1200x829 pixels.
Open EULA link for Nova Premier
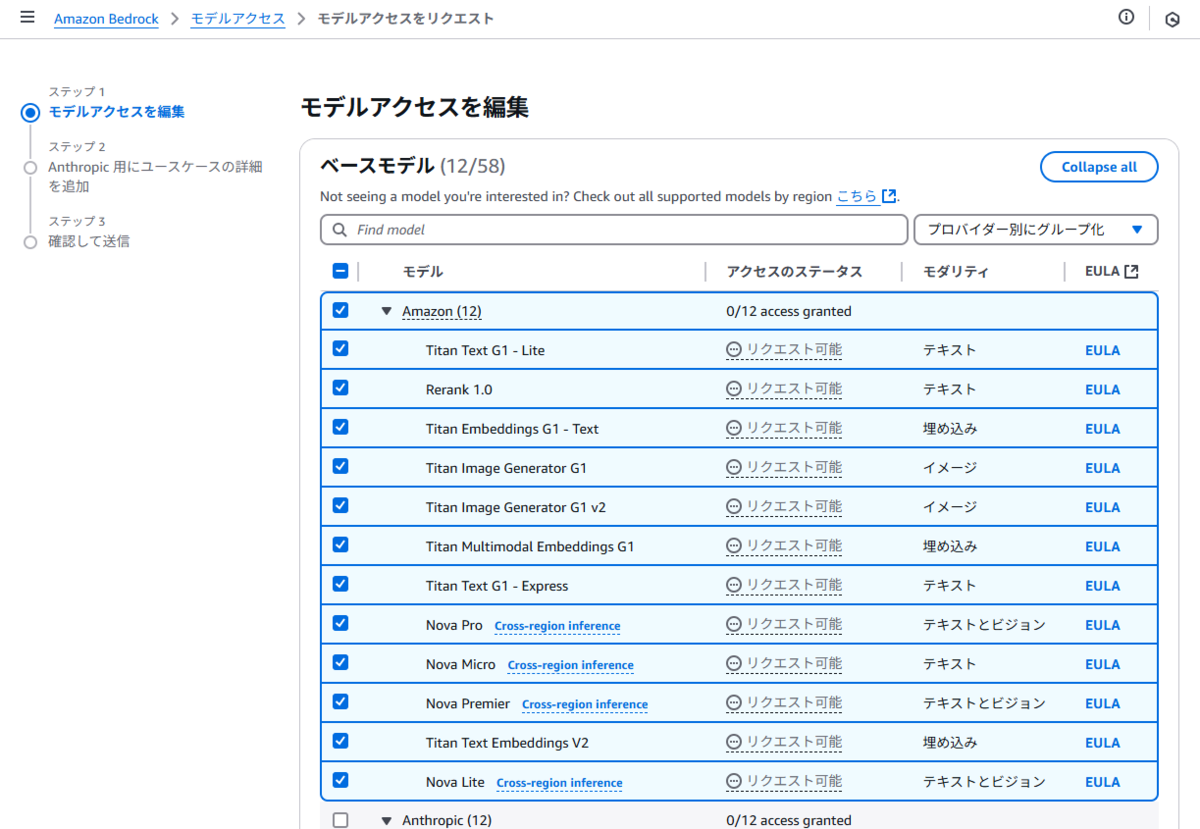[1102, 704]
